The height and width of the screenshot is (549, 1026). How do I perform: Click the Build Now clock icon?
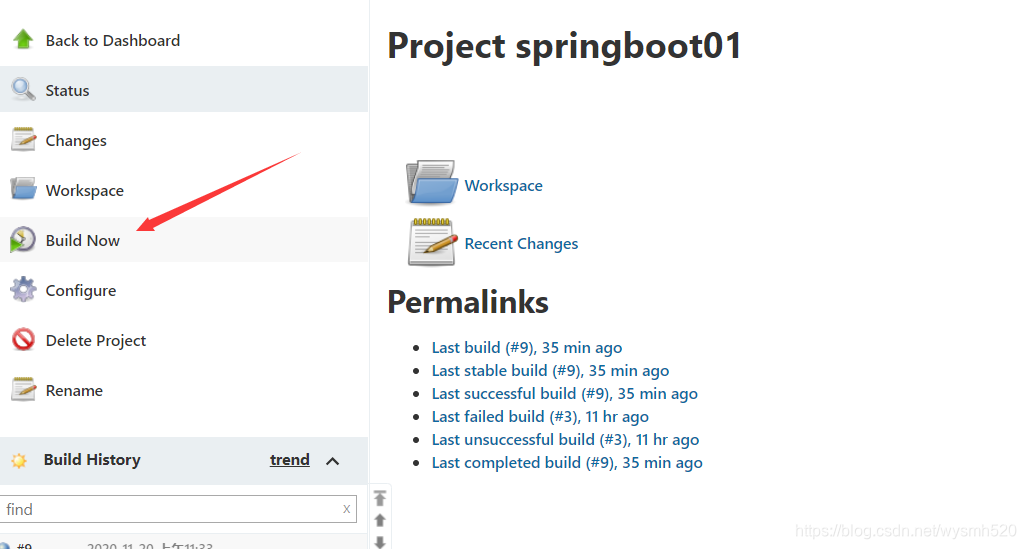click(x=23, y=239)
